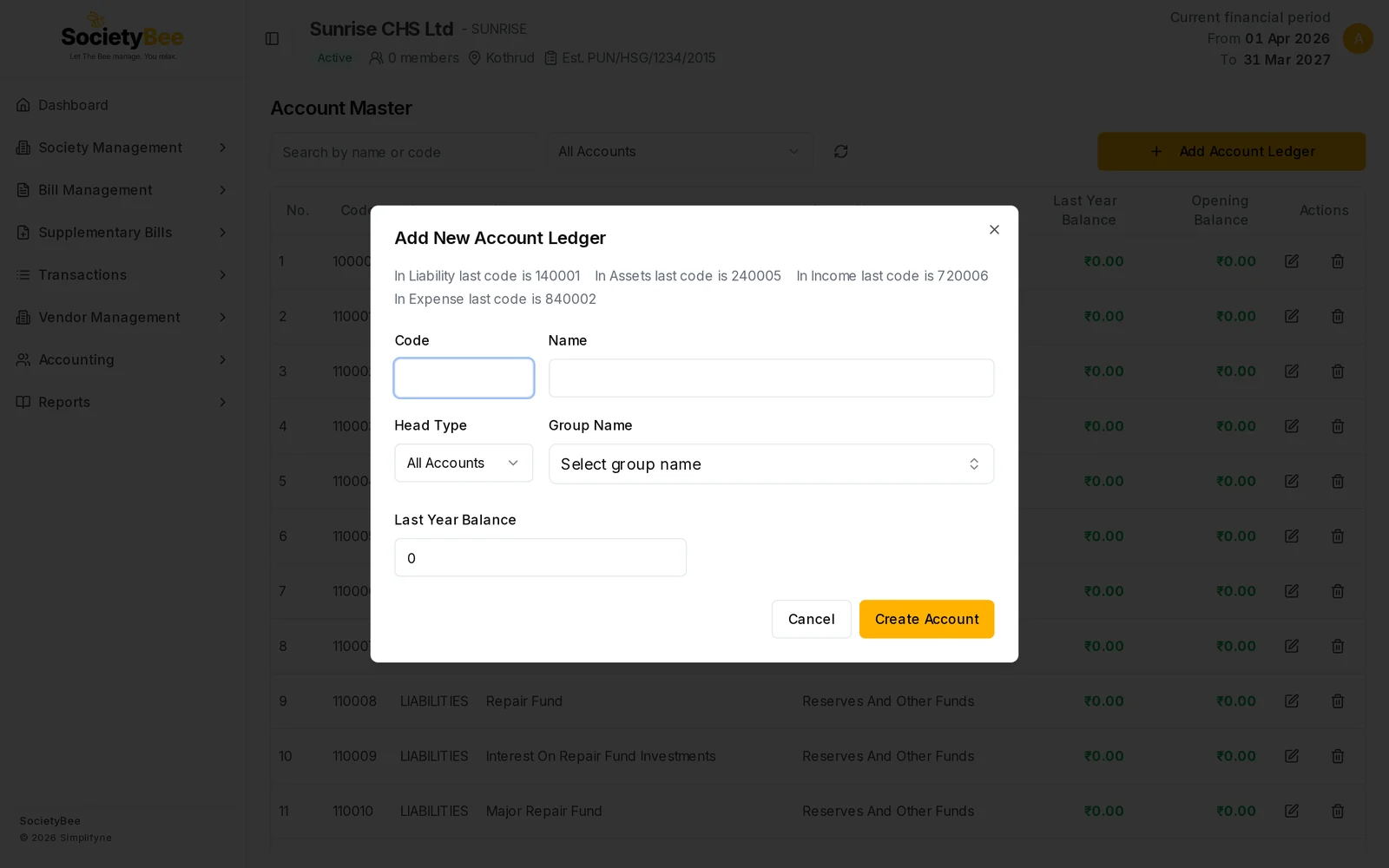The width and height of the screenshot is (1389, 868).
Task: Focus the Name input field
Action: click(x=771, y=378)
